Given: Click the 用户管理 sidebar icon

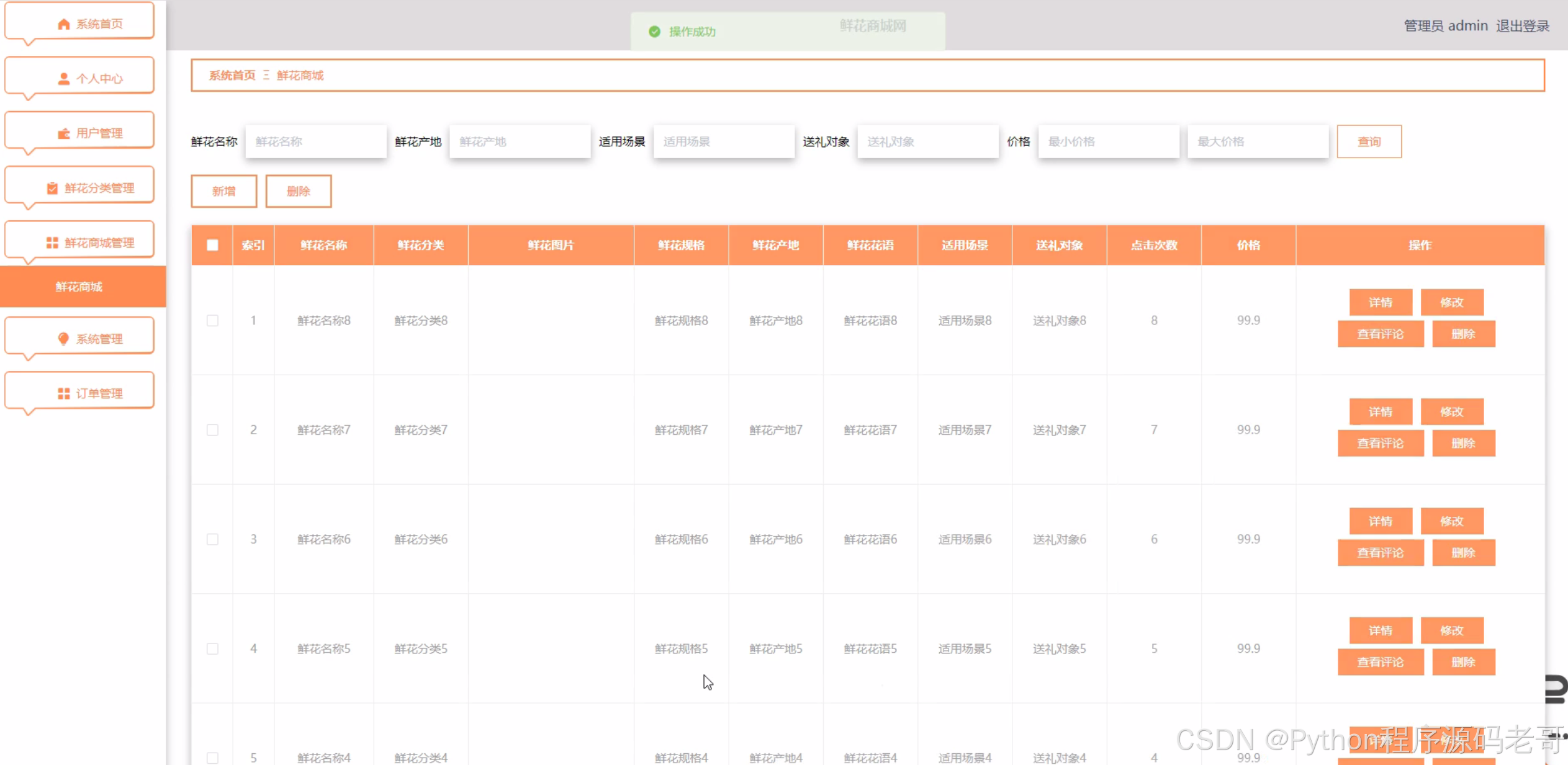Looking at the screenshot, I should point(63,133).
